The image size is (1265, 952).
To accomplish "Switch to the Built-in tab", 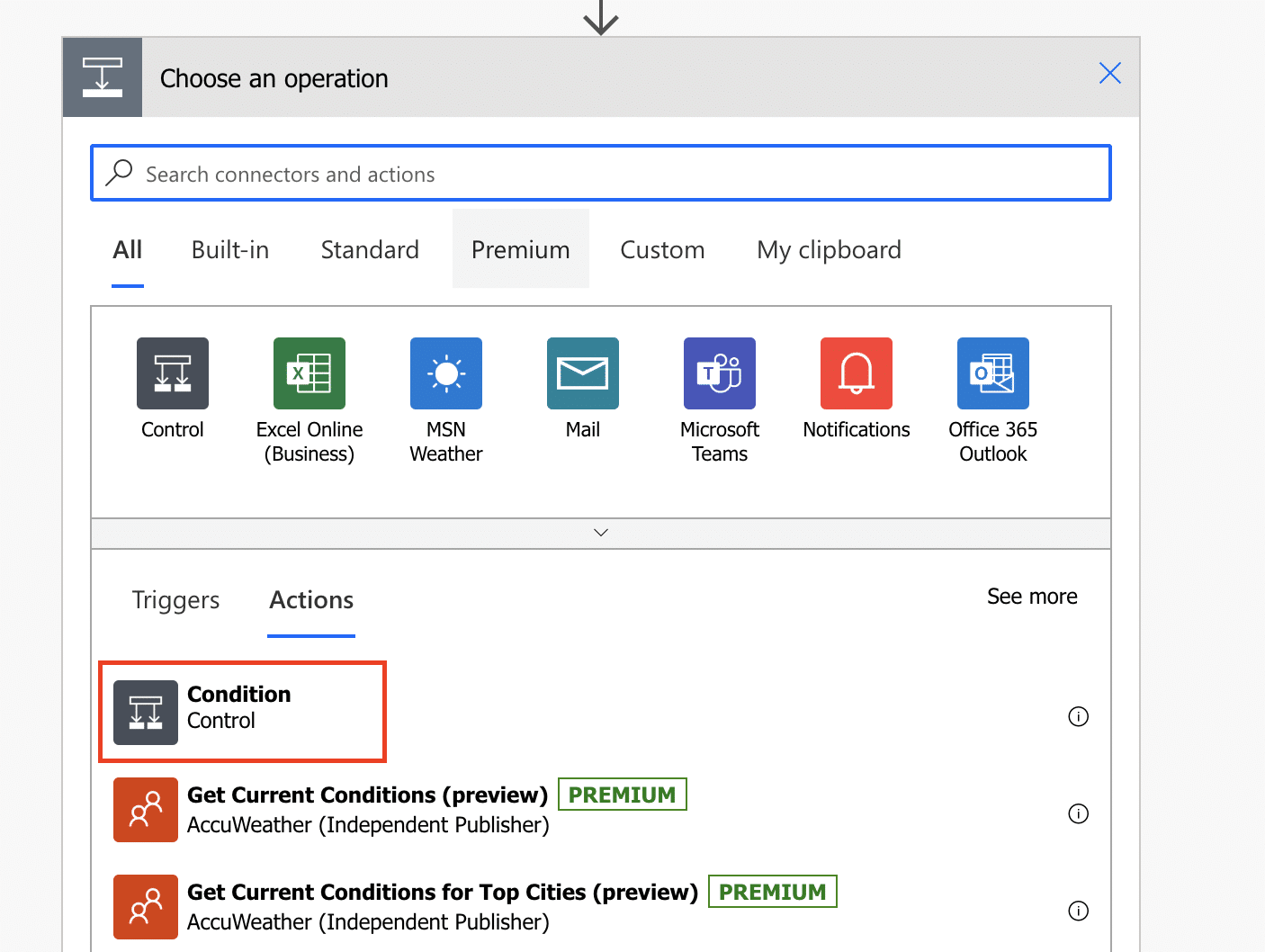I will click(x=230, y=249).
